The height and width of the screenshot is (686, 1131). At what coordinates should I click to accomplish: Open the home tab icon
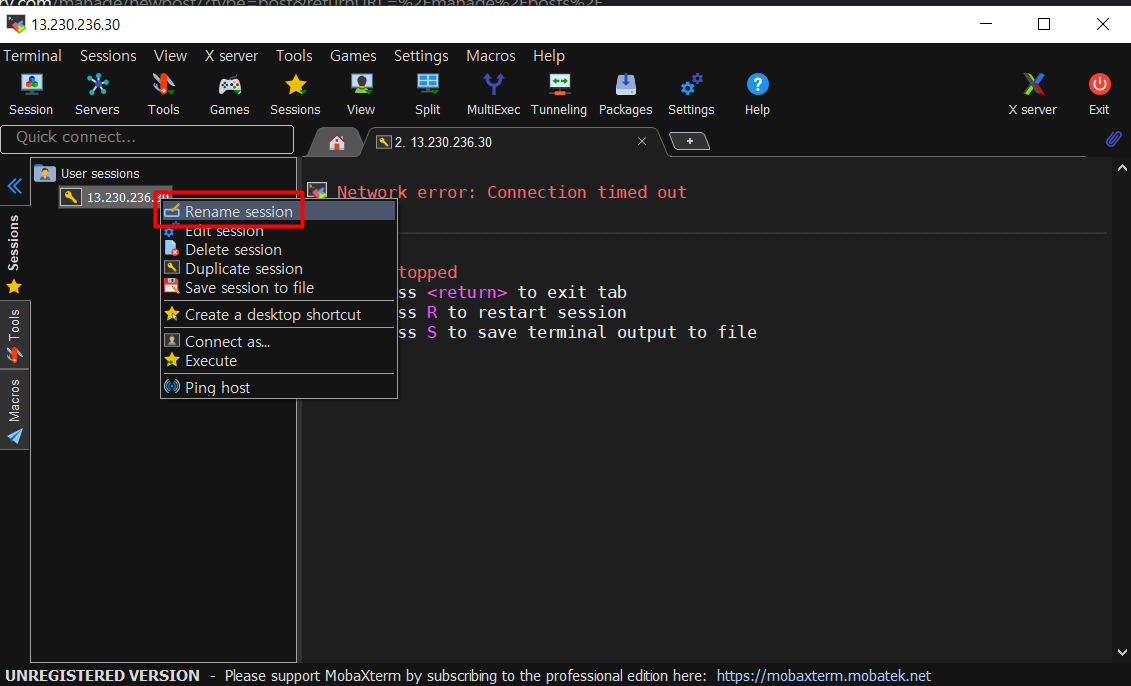(336, 142)
